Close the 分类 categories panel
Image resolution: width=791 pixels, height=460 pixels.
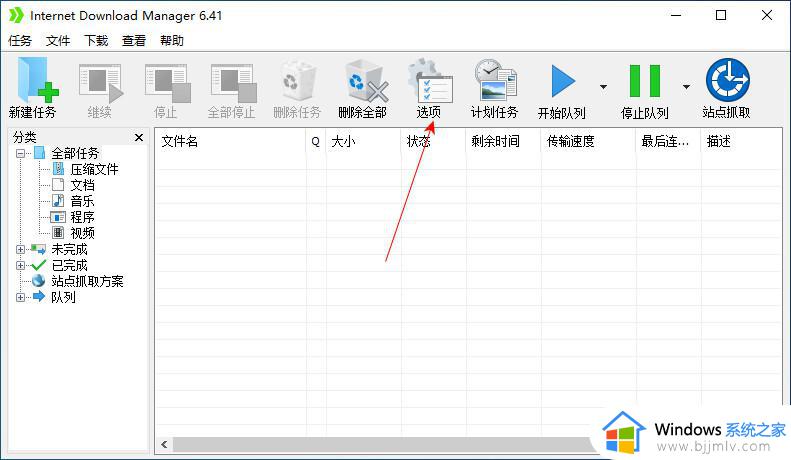(139, 137)
